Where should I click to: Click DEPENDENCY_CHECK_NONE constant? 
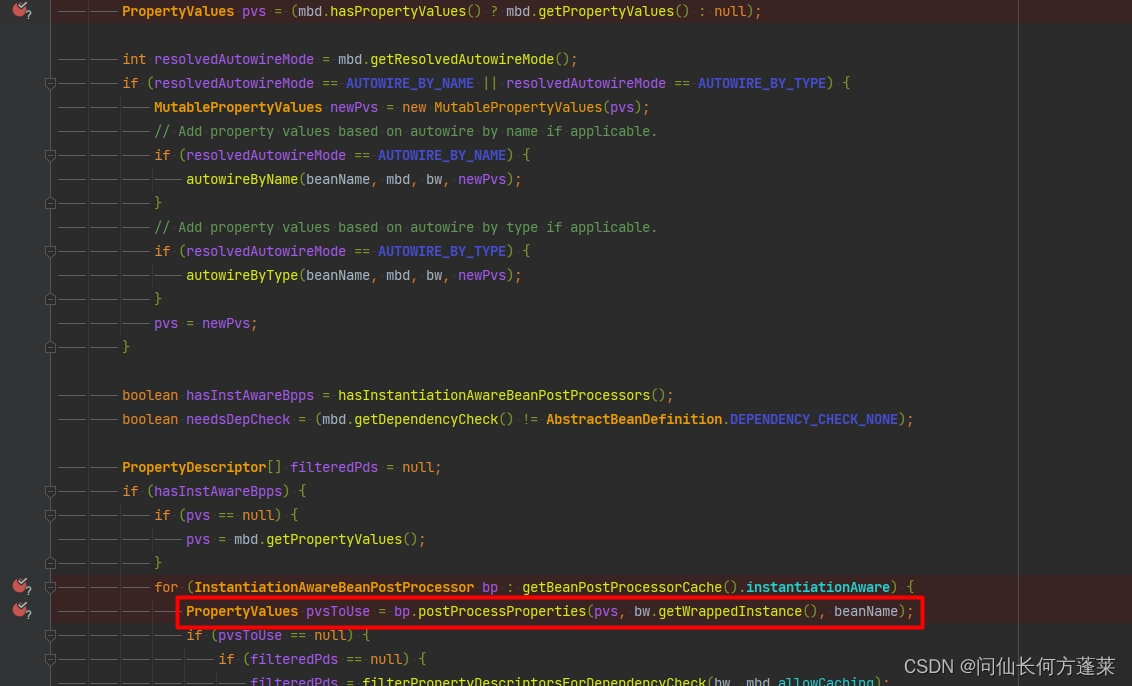click(x=814, y=420)
